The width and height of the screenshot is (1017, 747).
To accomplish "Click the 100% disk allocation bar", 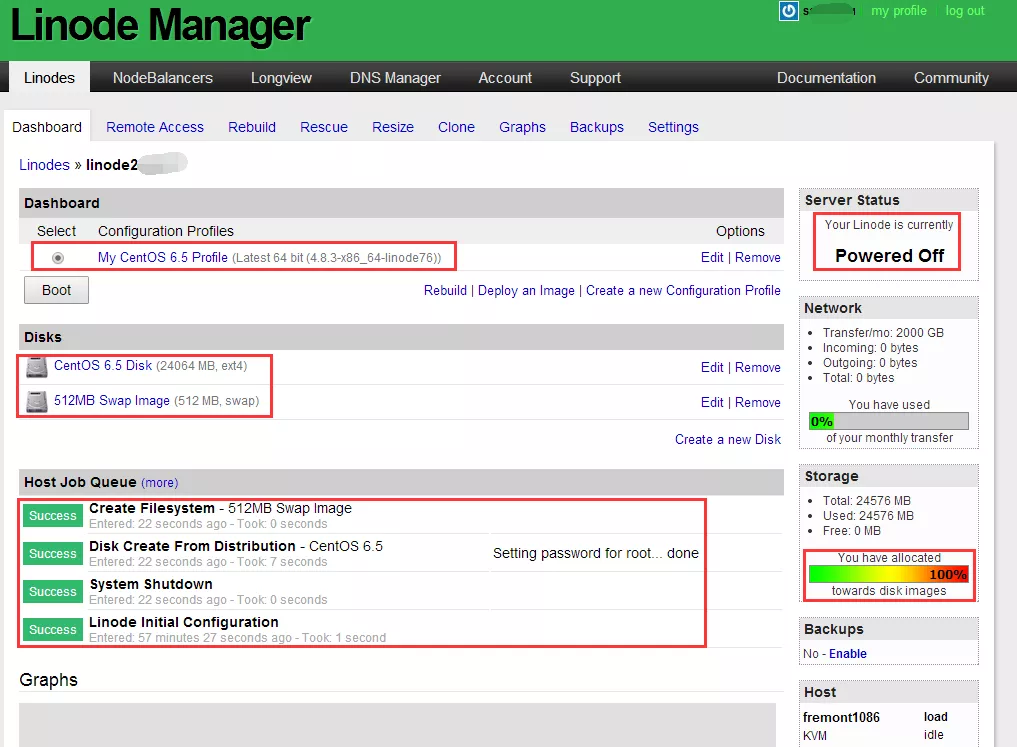I will pos(889,575).
